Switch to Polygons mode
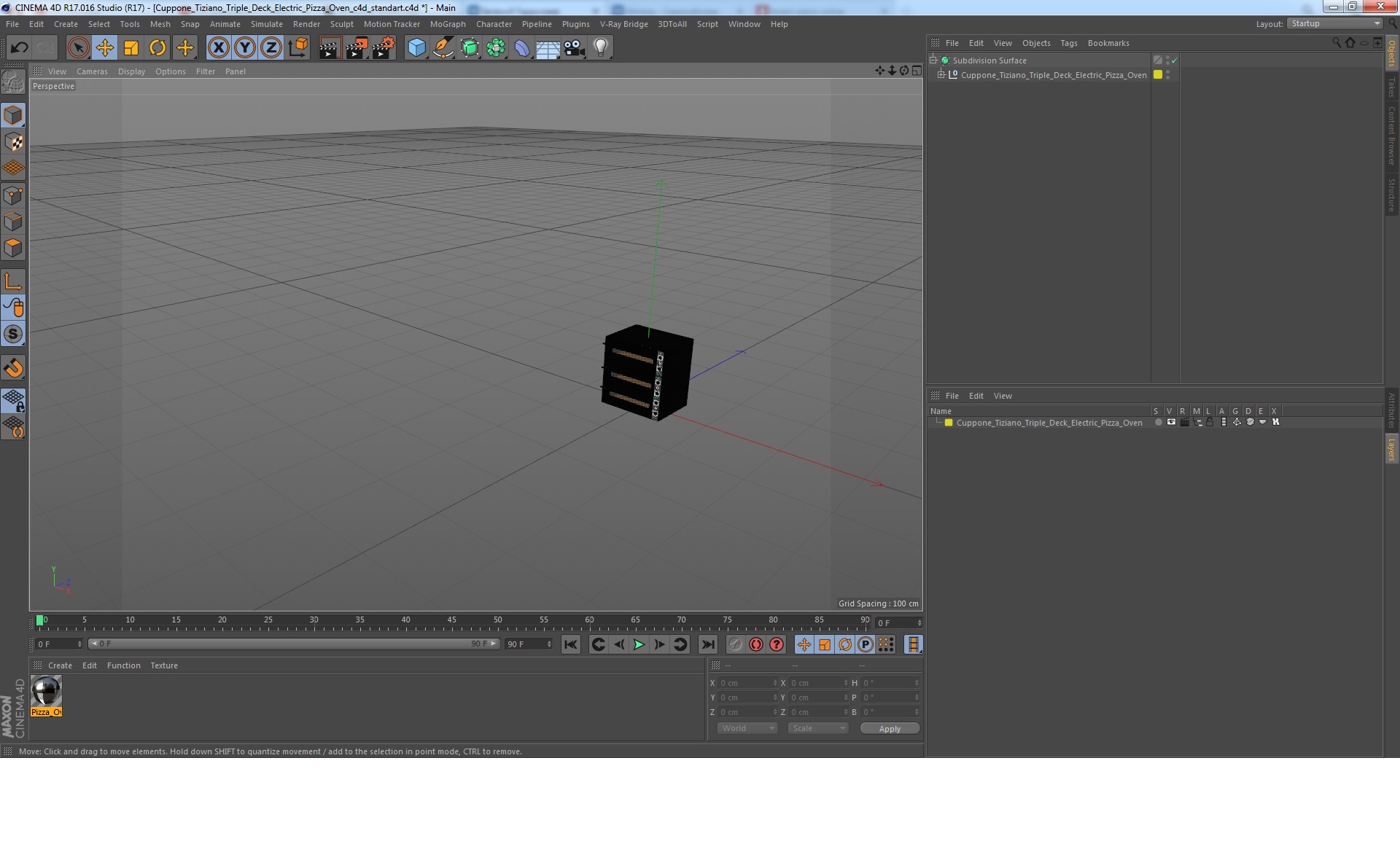The width and height of the screenshot is (1400, 844). (x=13, y=248)
